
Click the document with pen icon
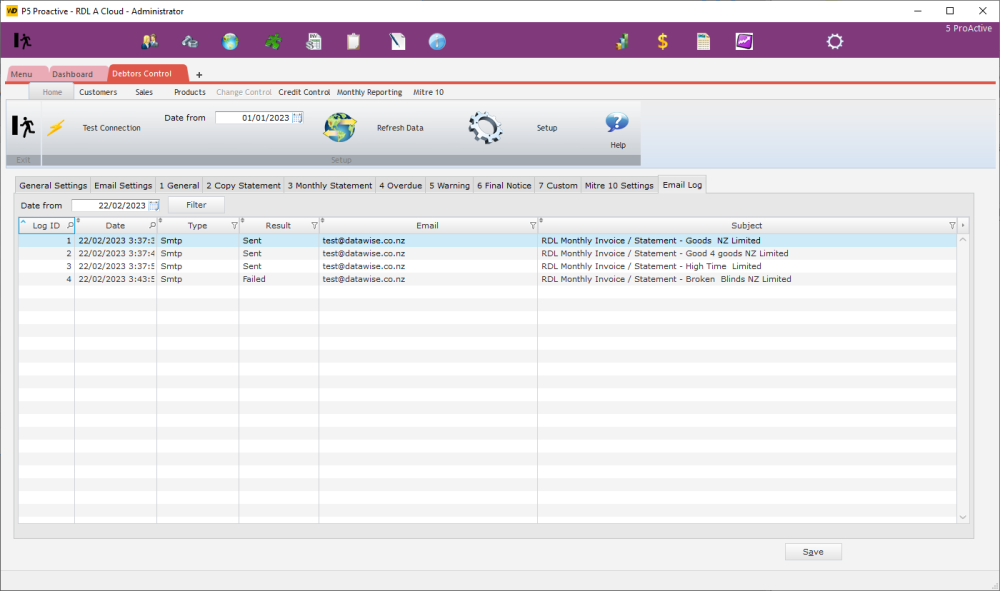397,42
